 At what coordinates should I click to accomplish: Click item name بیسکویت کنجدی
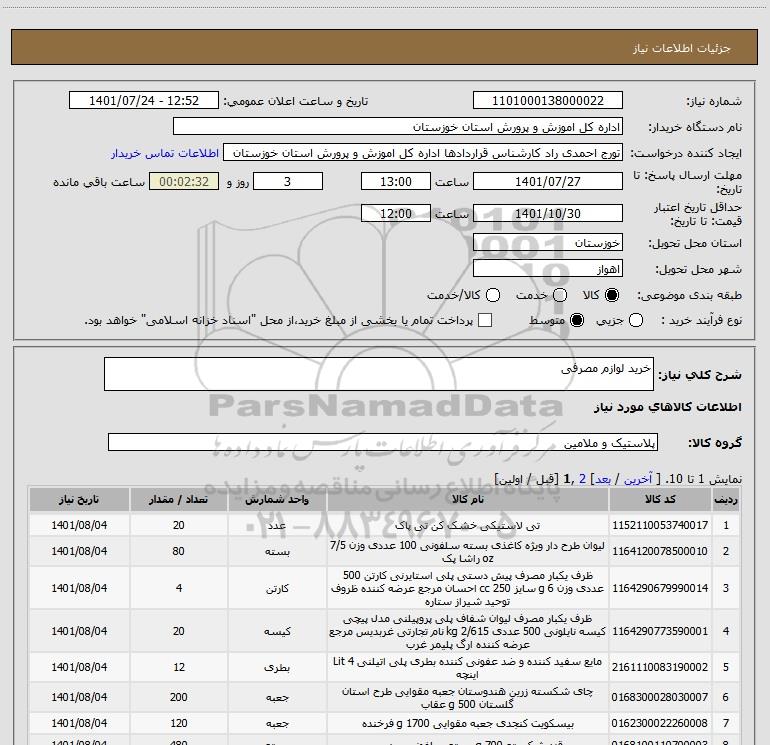[x=468, y=723]
